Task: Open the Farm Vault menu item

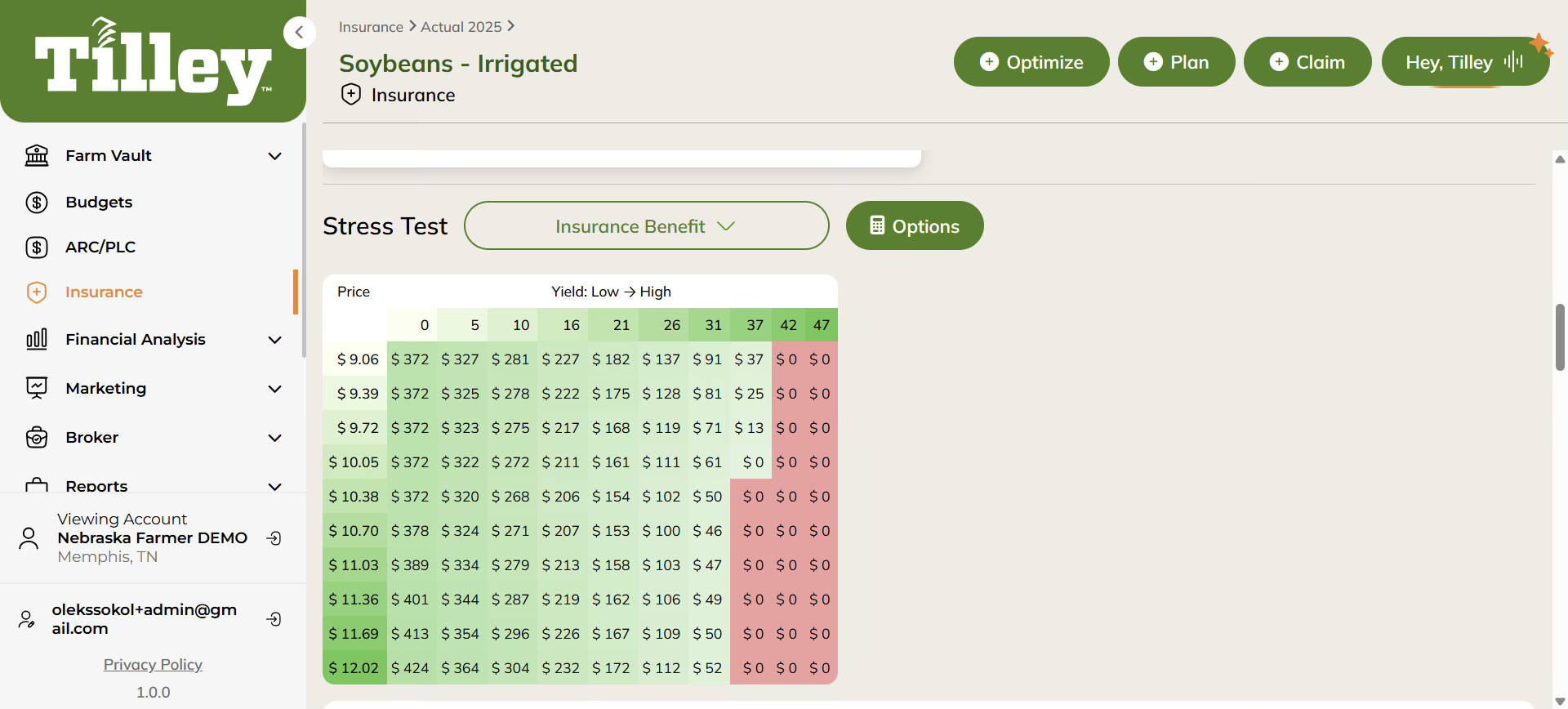Action: [109, 155]
